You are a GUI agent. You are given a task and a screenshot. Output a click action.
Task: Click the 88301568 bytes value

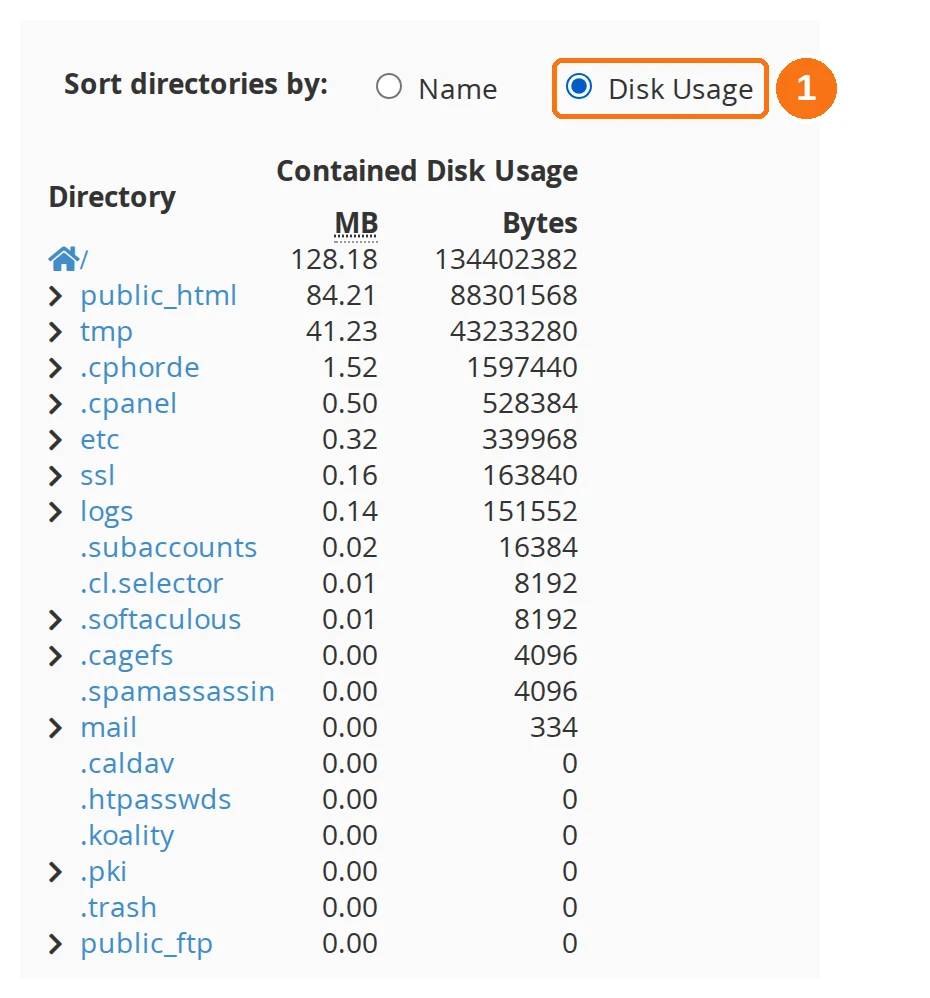pyautogui.click(x=514, y=295)
